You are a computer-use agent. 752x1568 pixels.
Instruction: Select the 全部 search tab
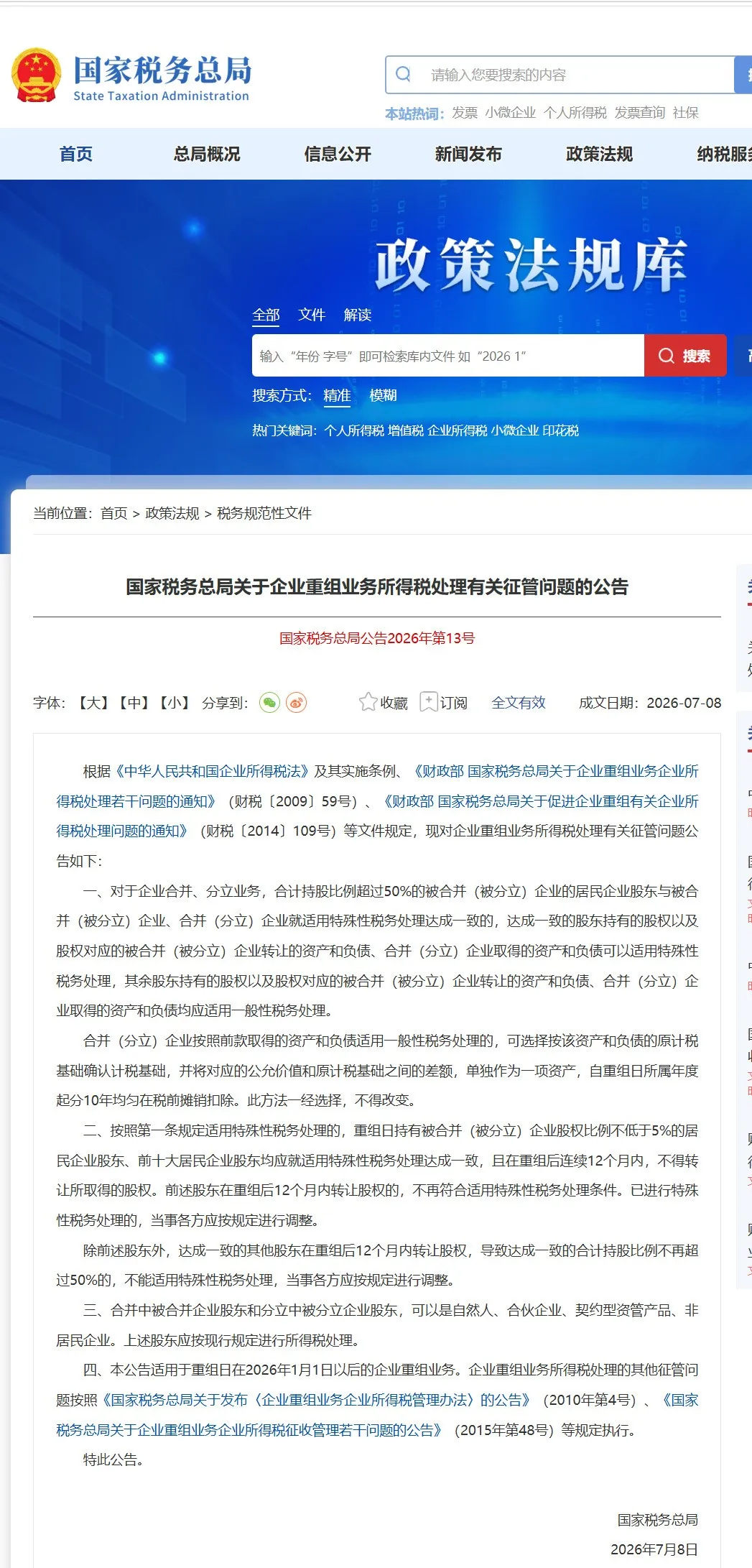pos(266,315)
